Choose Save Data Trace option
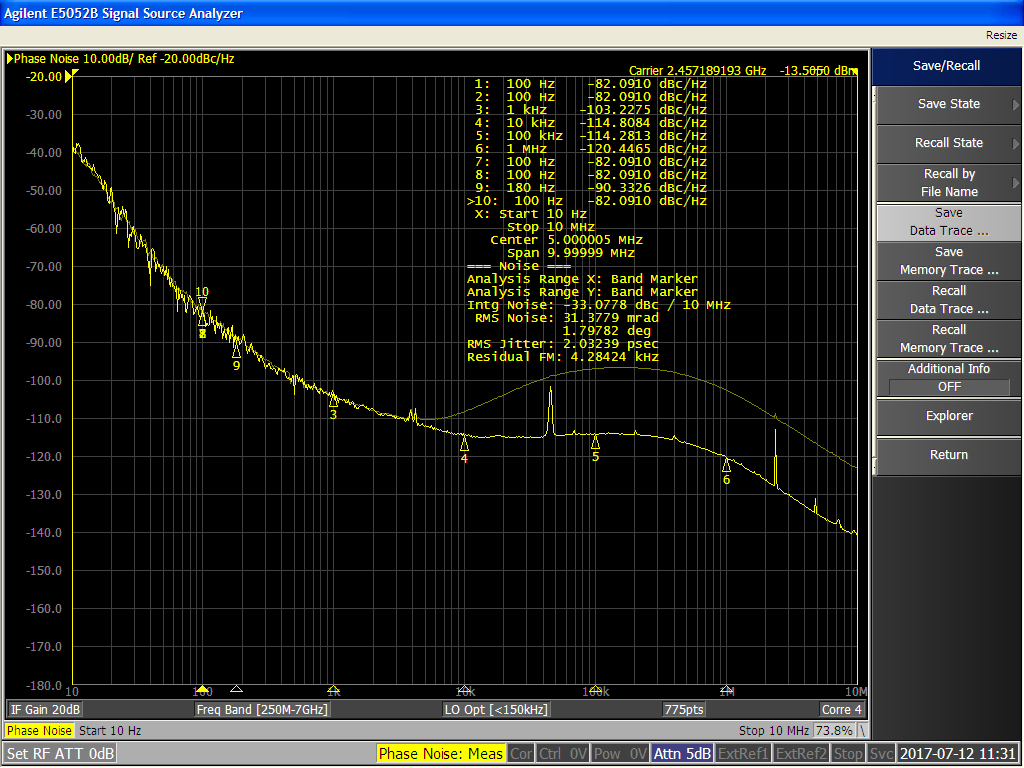 coord(948,222)
